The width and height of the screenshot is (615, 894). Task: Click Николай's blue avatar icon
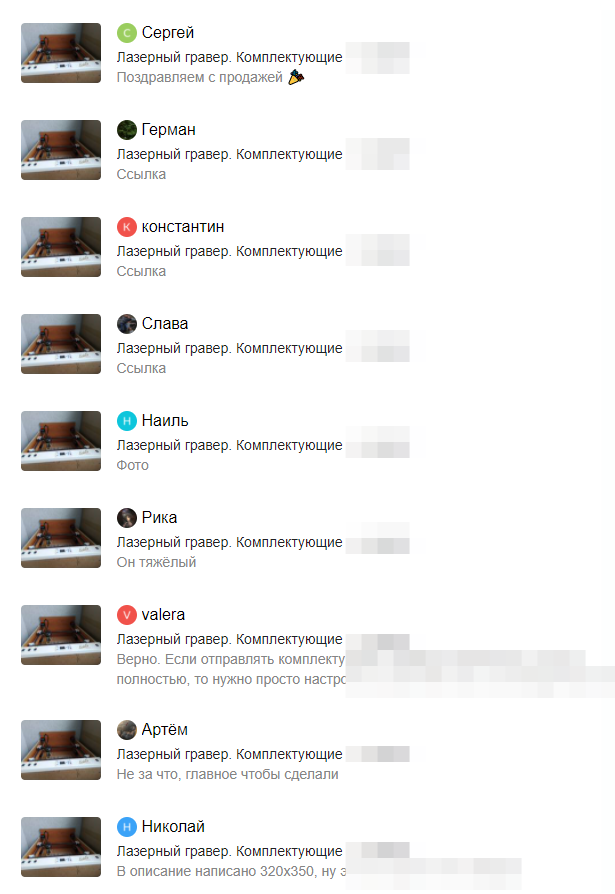click(x=127, y=827)
